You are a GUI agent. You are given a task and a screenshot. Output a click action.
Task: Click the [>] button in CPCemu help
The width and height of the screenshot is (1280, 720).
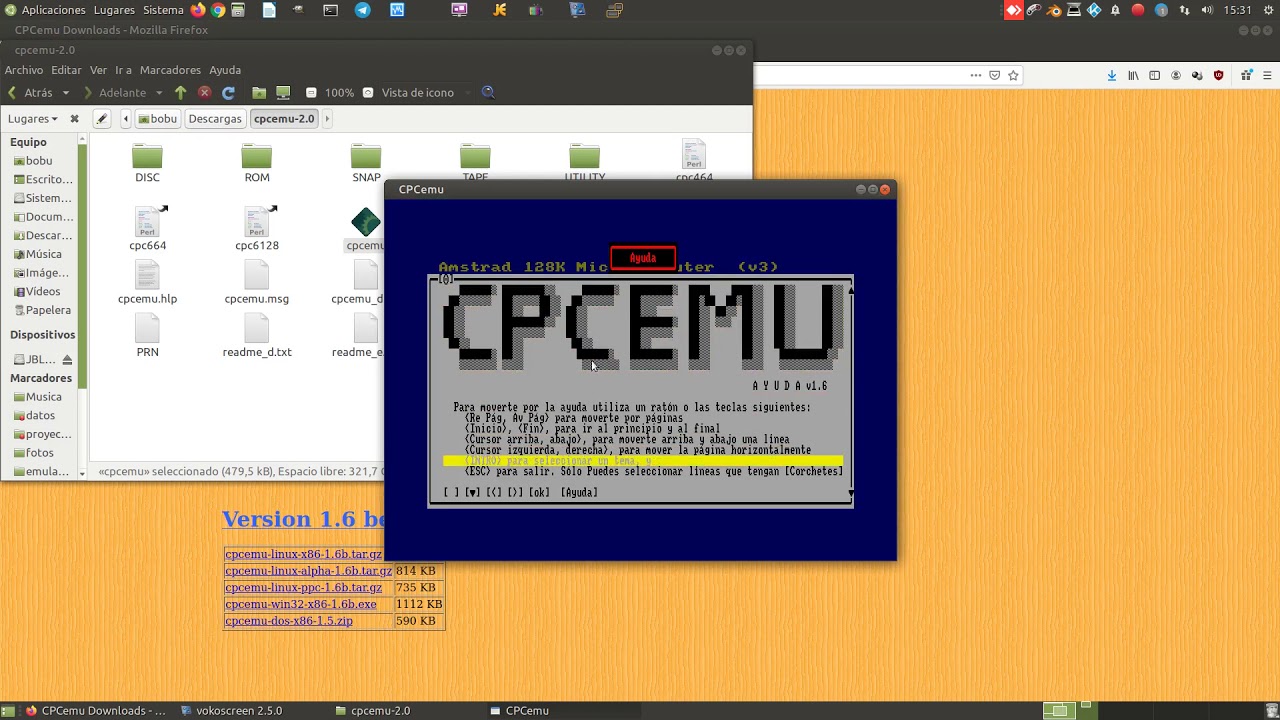(x=515, y=492)
